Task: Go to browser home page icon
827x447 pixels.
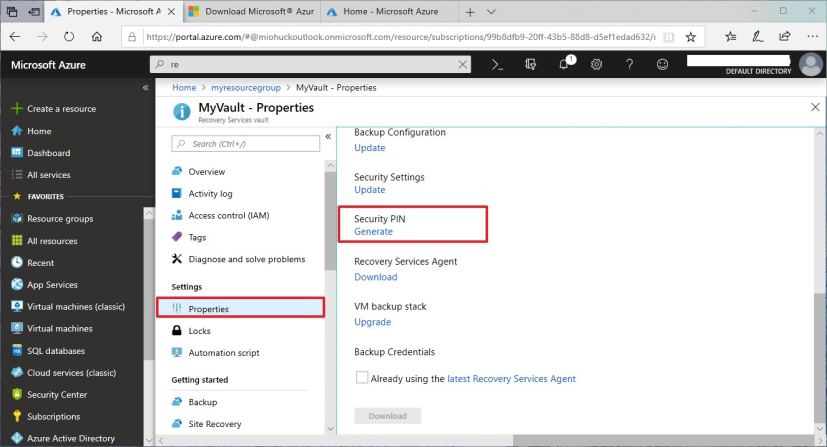Action: [x=97, y=36]
